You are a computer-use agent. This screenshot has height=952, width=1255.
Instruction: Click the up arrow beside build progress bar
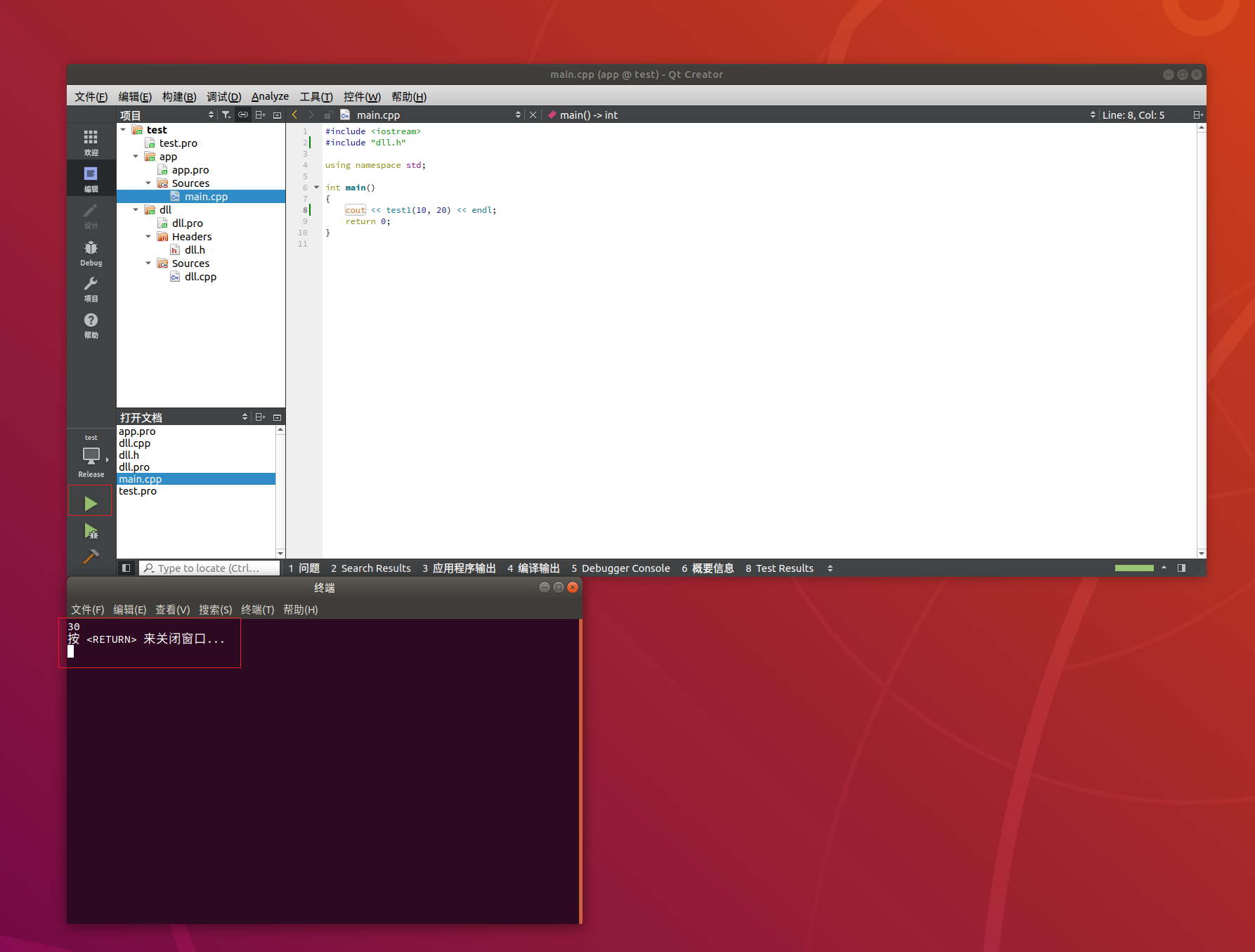(x=1164, y=568)
